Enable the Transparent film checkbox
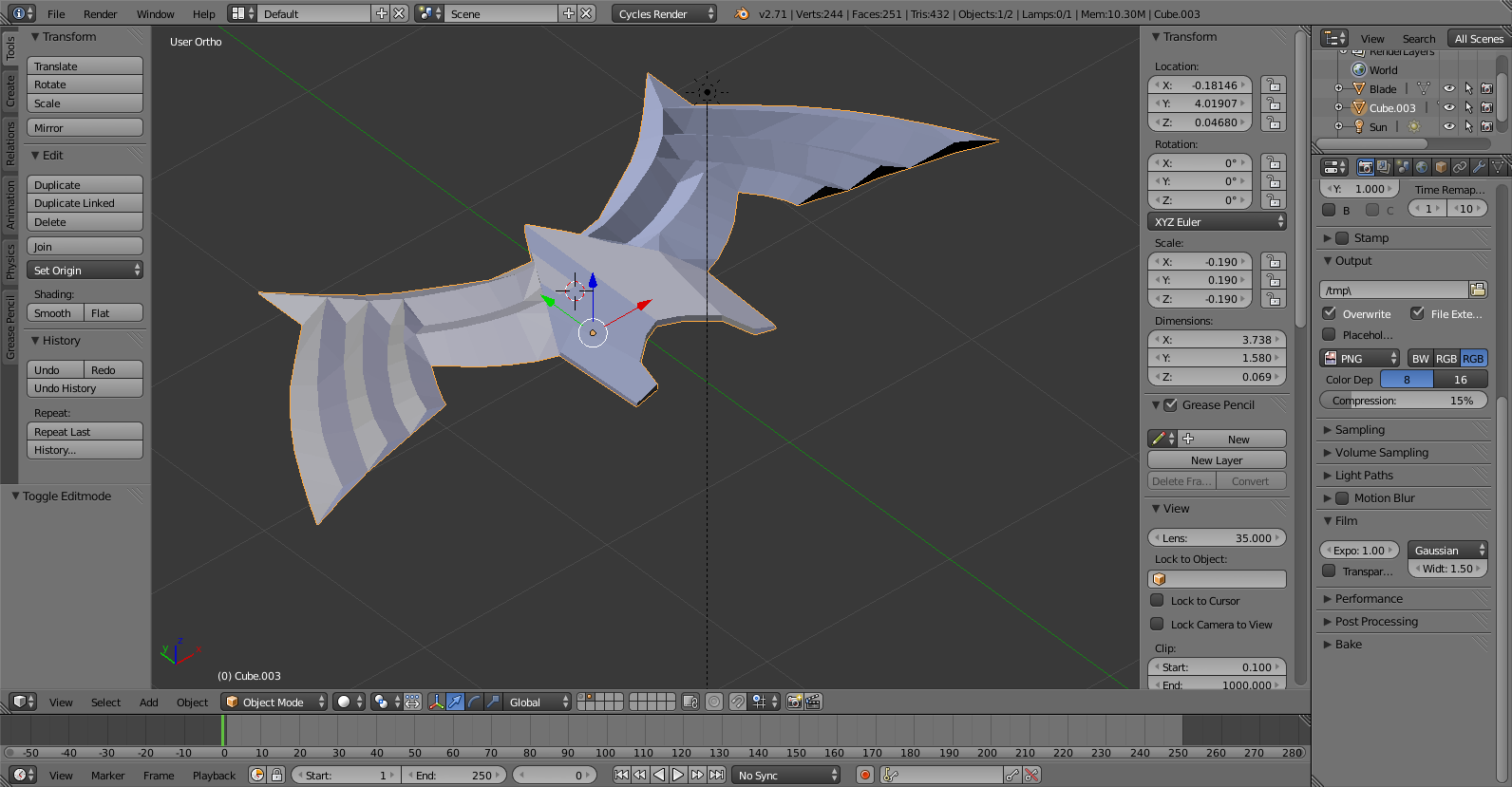This screenshot has height=787, width=1512. pyautogui.click(x=1330, y=571)
